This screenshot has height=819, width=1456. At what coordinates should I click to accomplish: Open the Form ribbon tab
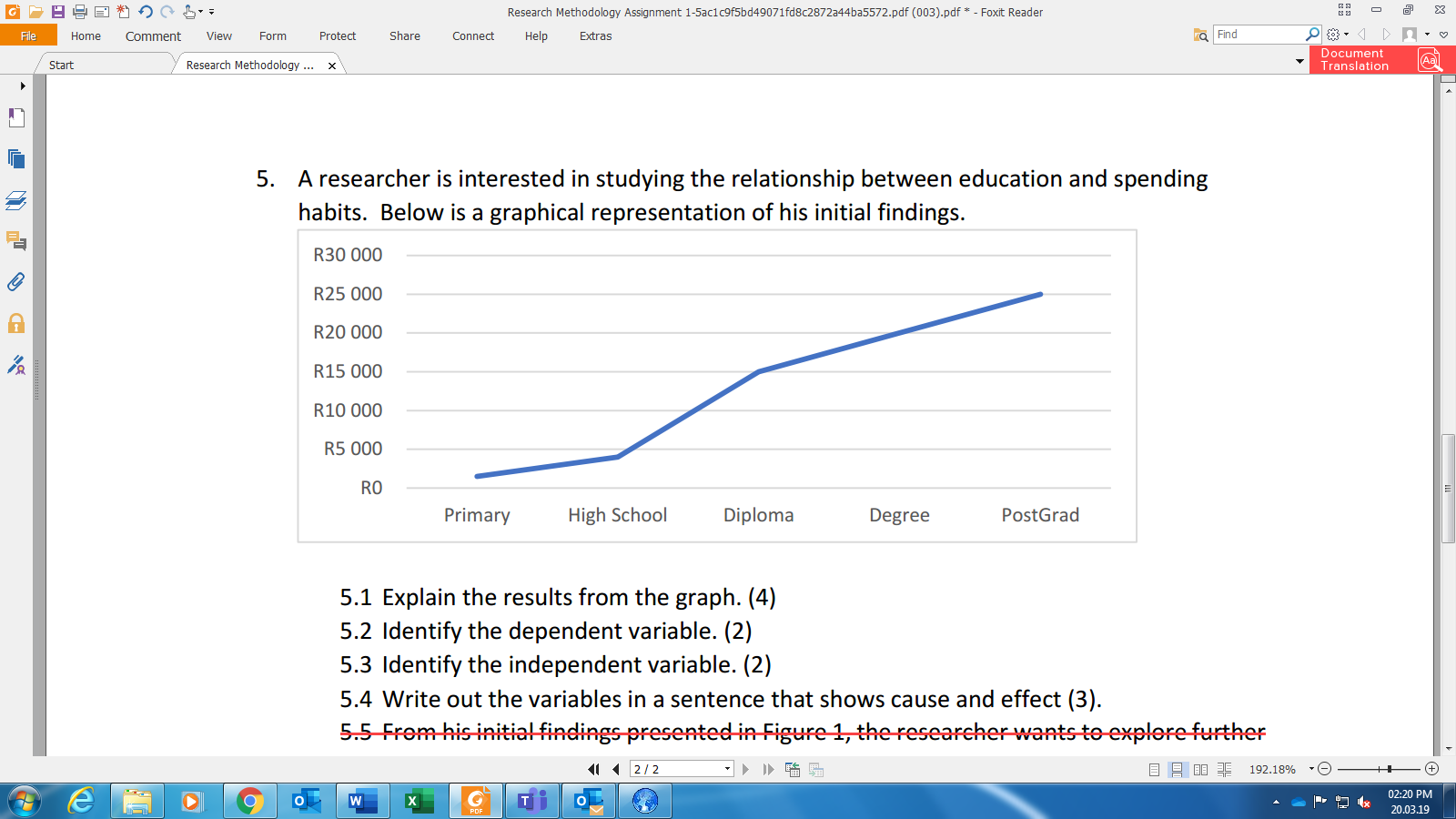click(x=272, y=36)
